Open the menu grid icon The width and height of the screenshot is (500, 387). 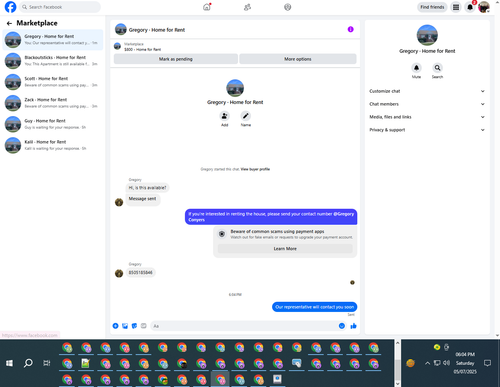(x=456, y=7)
